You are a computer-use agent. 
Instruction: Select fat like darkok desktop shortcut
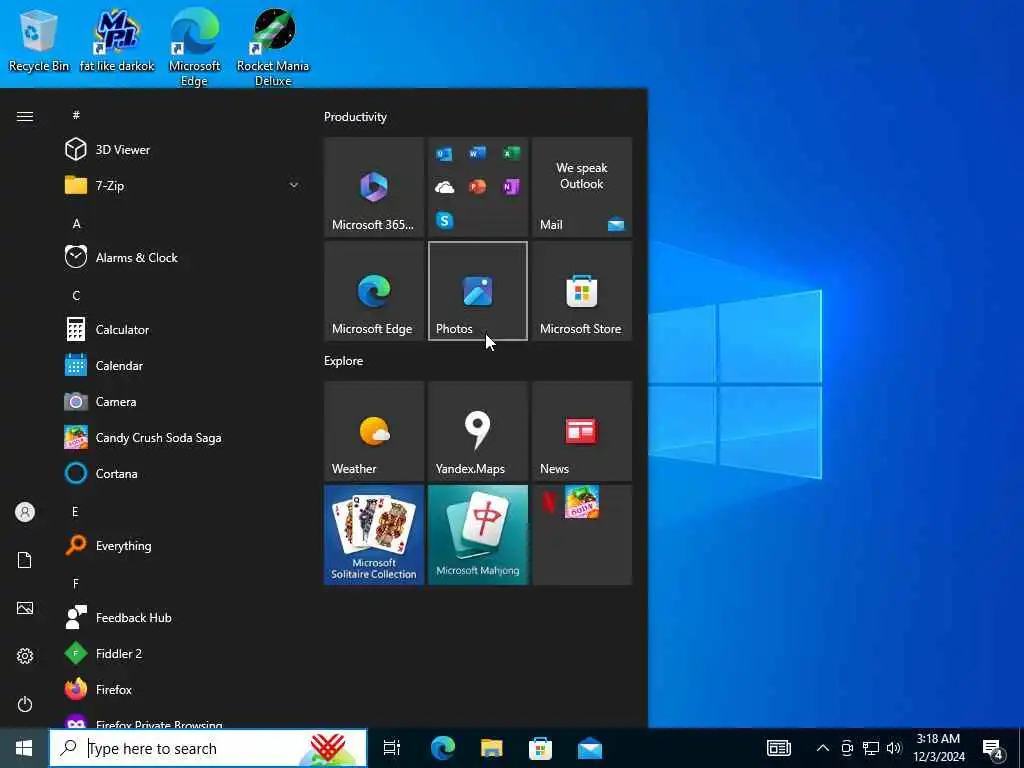click(x=117, y=40)
